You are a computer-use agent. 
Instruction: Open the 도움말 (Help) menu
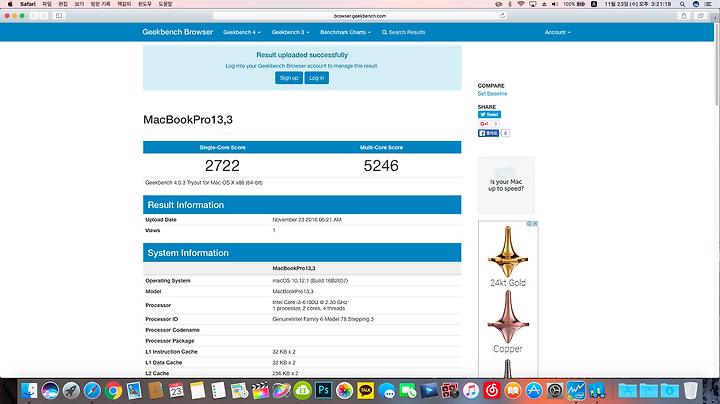(x=165, y=4)
